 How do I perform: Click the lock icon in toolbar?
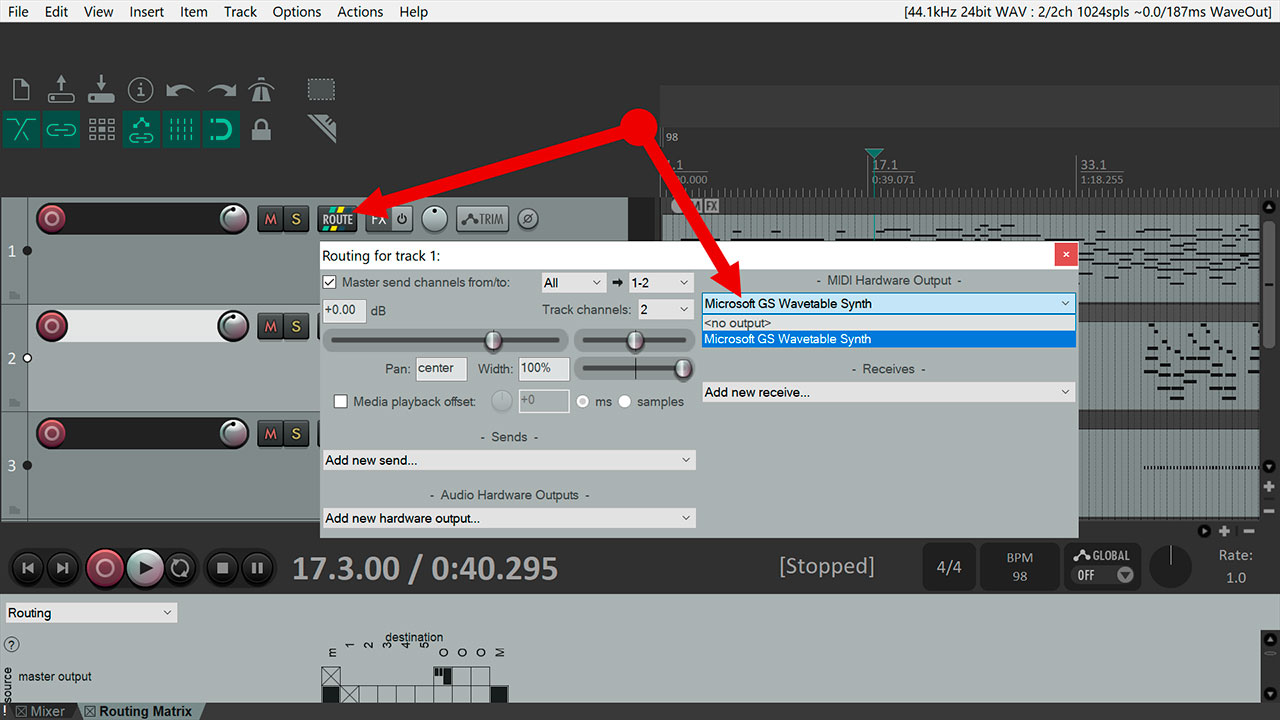click(261, 130)
